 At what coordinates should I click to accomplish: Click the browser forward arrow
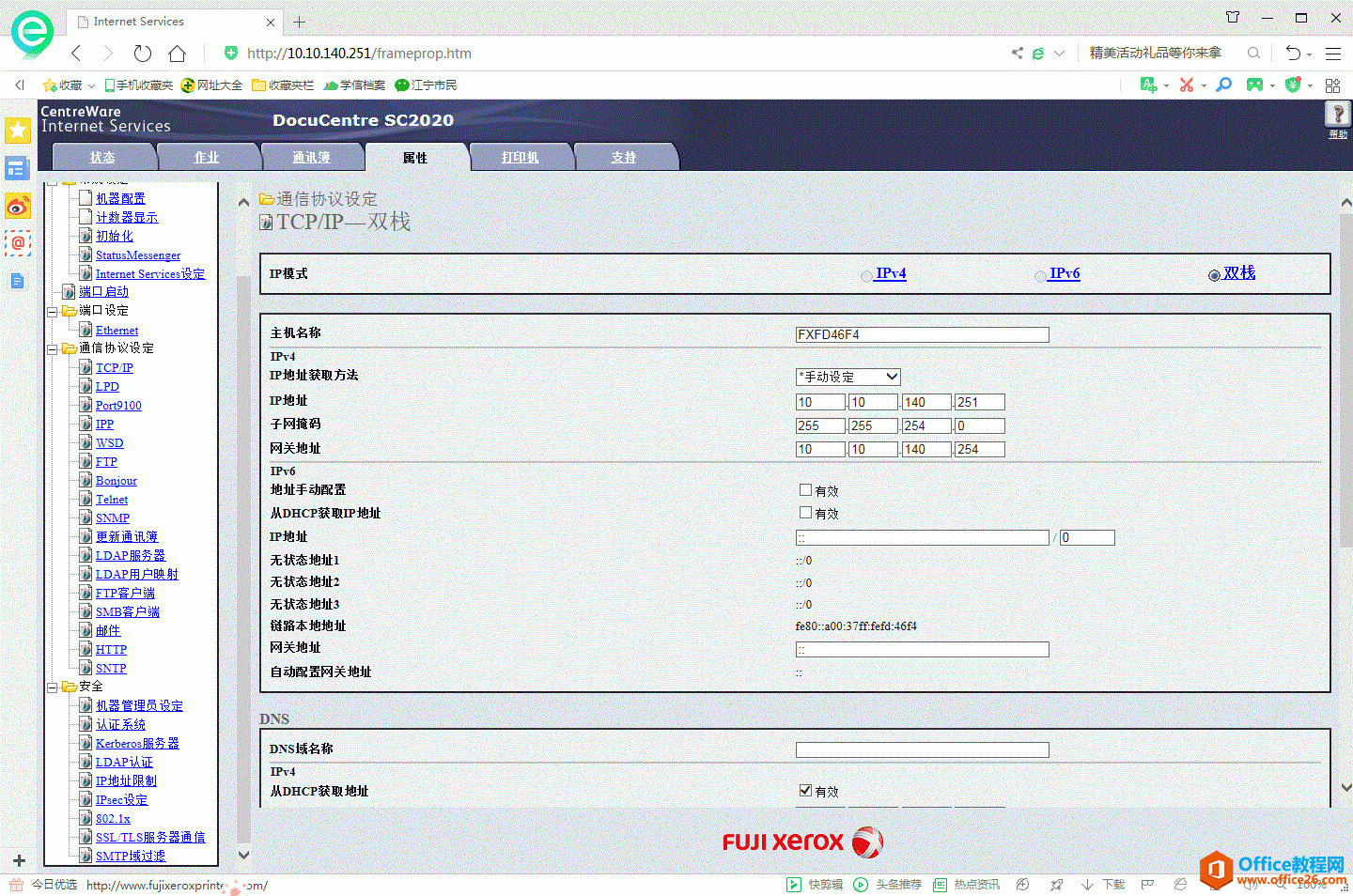108,54
